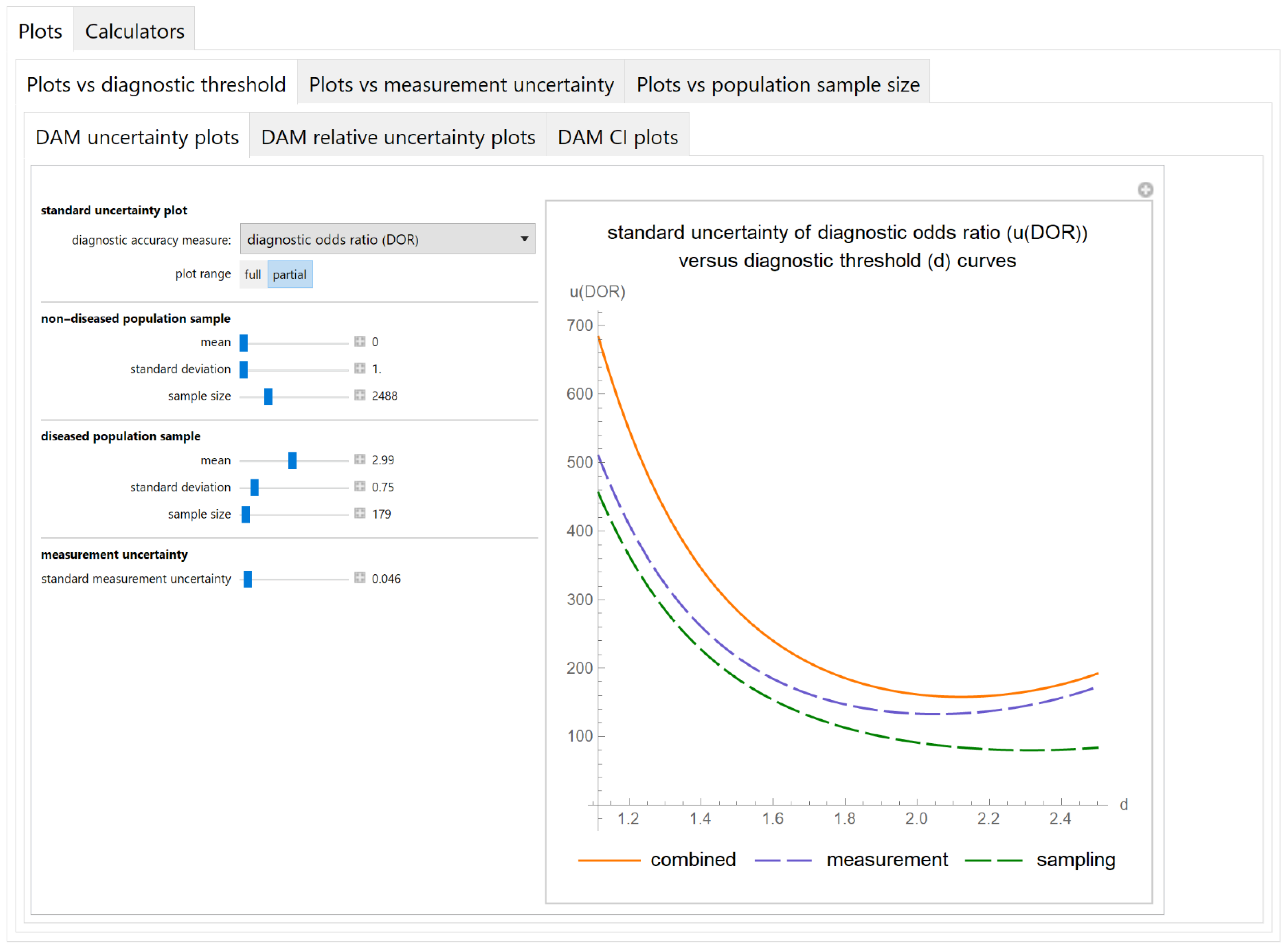Click the non-diseased sample size slider handle
Screen dimensions: 1288x950
click(x=268, y=396)
